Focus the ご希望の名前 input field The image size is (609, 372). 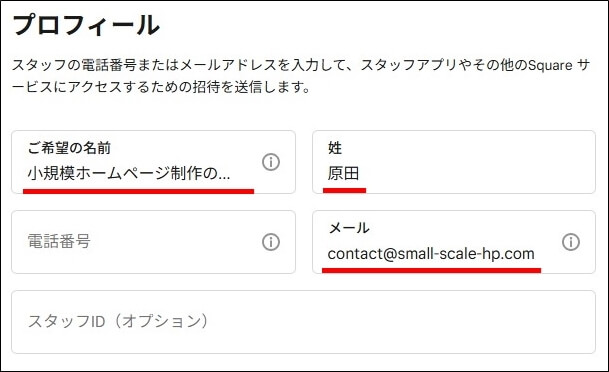(x=153, y=162)
